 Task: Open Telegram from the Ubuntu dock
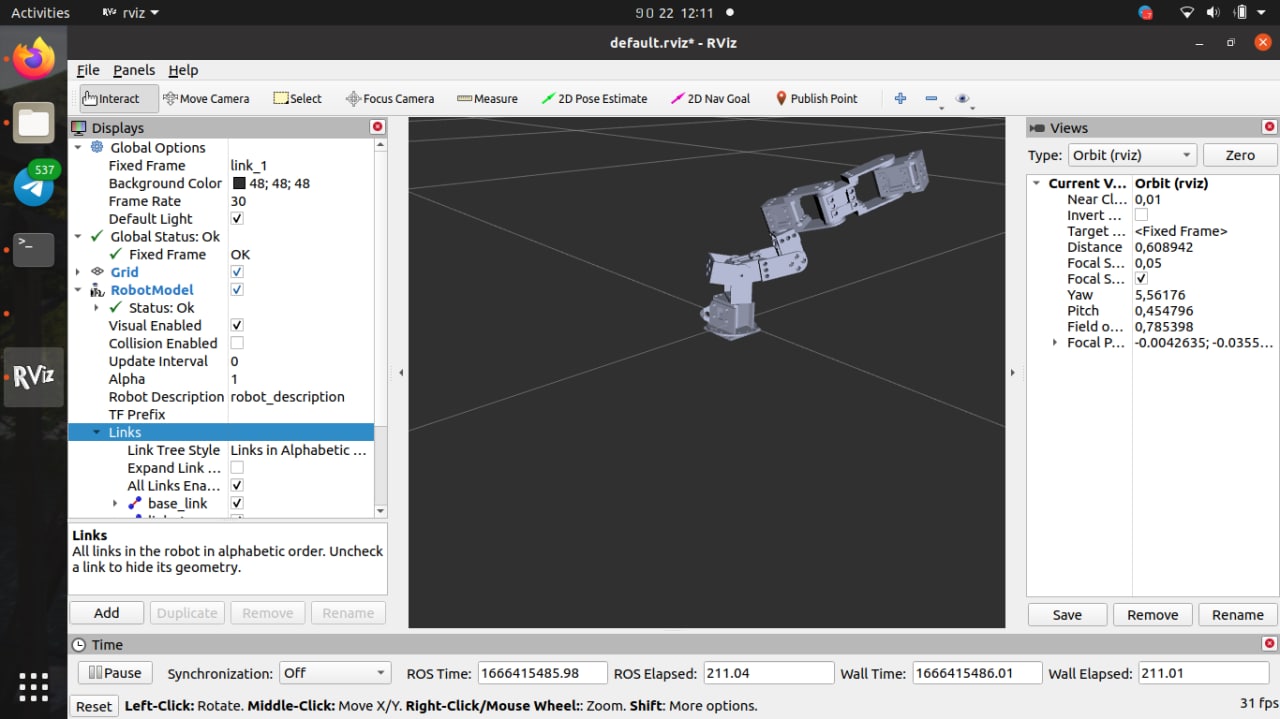coord(34,186)
